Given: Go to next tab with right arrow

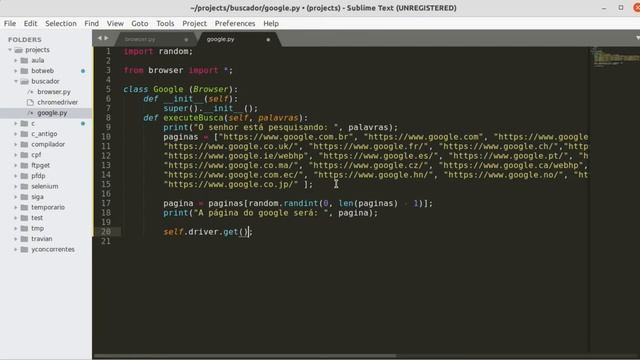Looking at the screenshot, I should click(107, 38).
